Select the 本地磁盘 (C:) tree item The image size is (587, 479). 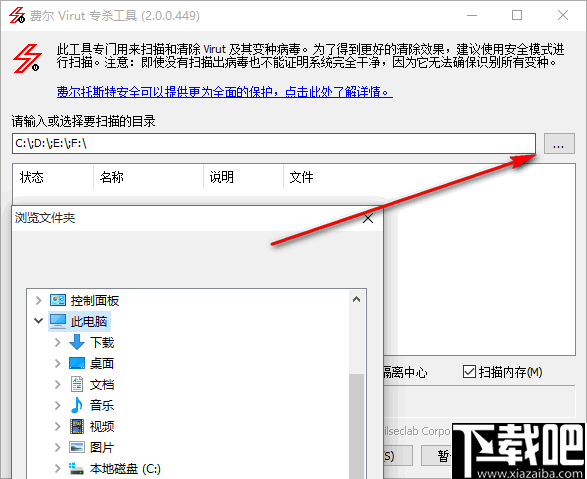[x=125, y=468]
